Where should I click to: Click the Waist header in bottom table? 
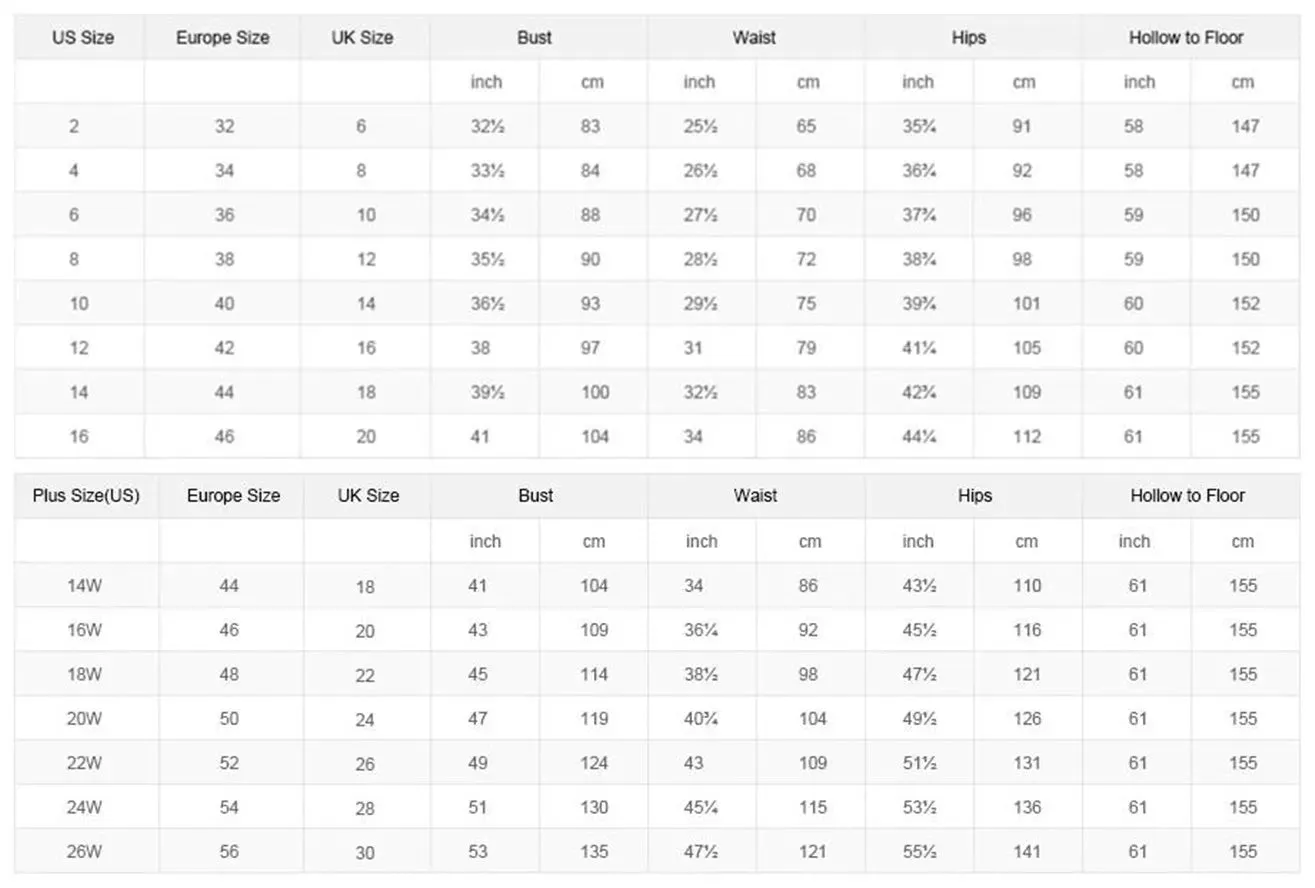pos(755,496)
